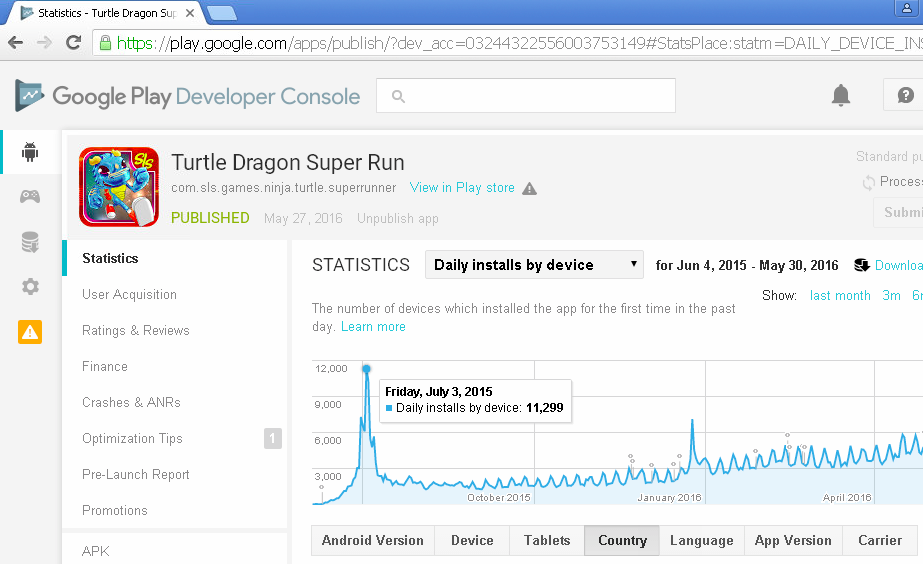Image resolution: width=923 pixels, height=564 pixels.
Task: Click the green padlock in the address bar
Action: pos(105,43)
